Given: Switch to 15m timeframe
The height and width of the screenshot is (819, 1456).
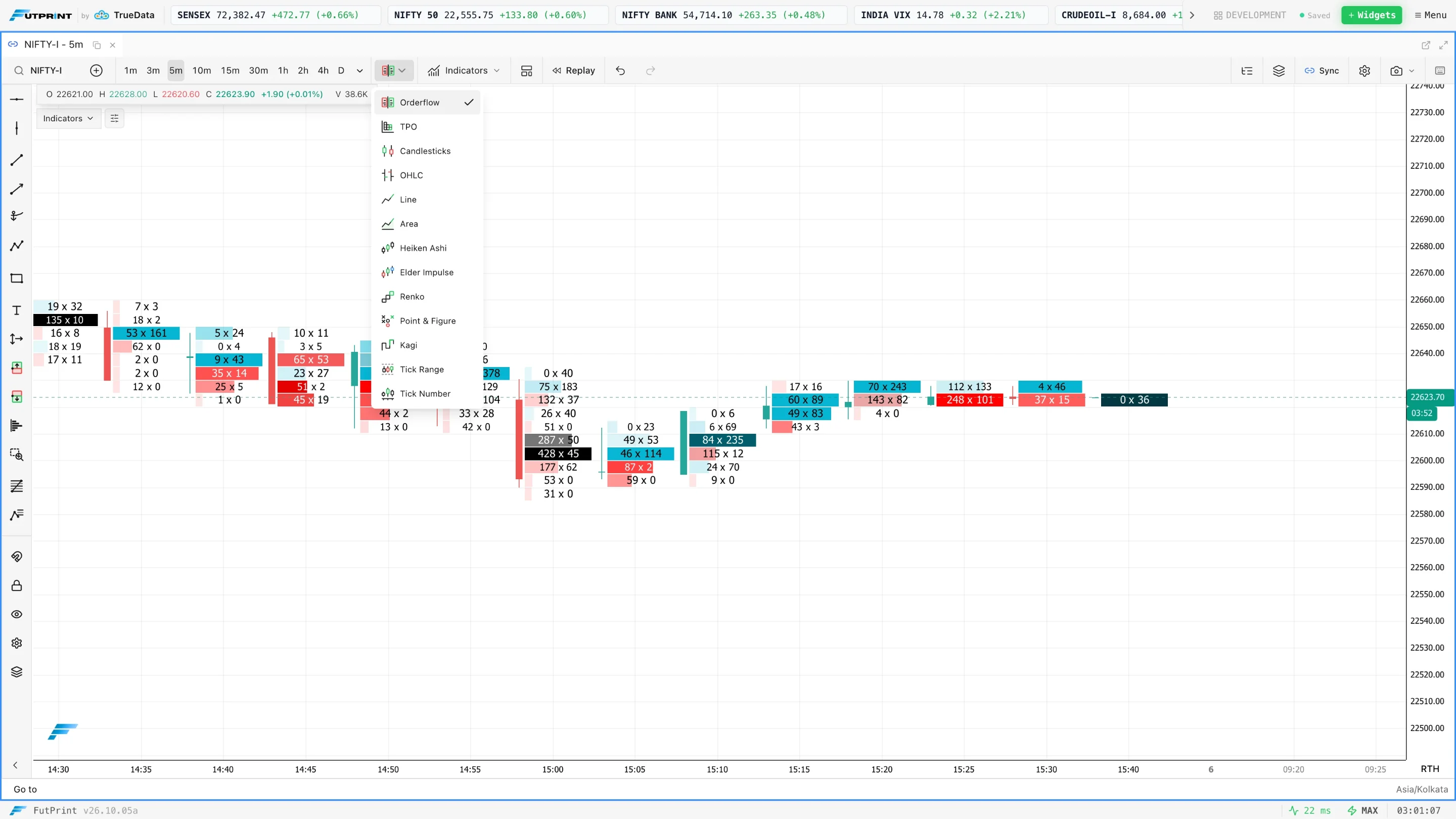Looking at the screenshot, I should coord(230,71).
